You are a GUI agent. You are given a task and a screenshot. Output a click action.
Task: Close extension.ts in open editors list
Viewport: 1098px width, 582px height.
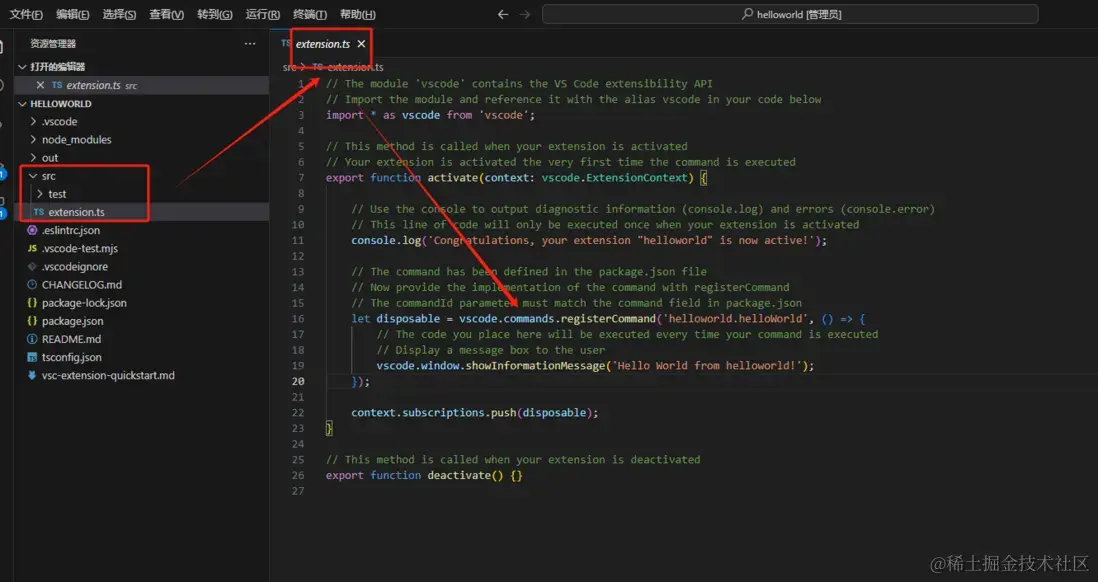pyautogui.click(x=40, y=85)
